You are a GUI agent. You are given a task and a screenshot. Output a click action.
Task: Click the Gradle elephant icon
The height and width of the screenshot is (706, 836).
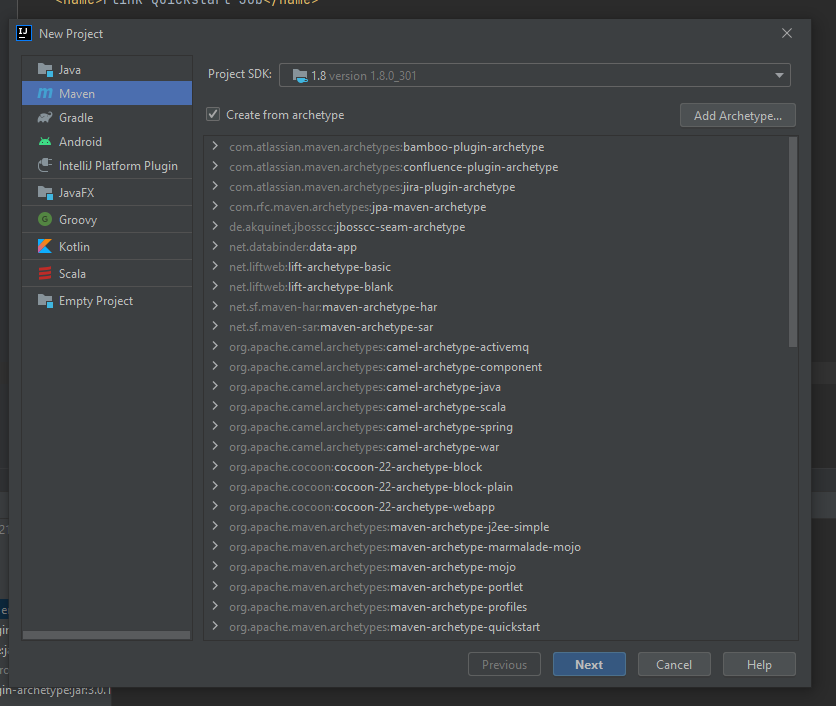[45, 117]
